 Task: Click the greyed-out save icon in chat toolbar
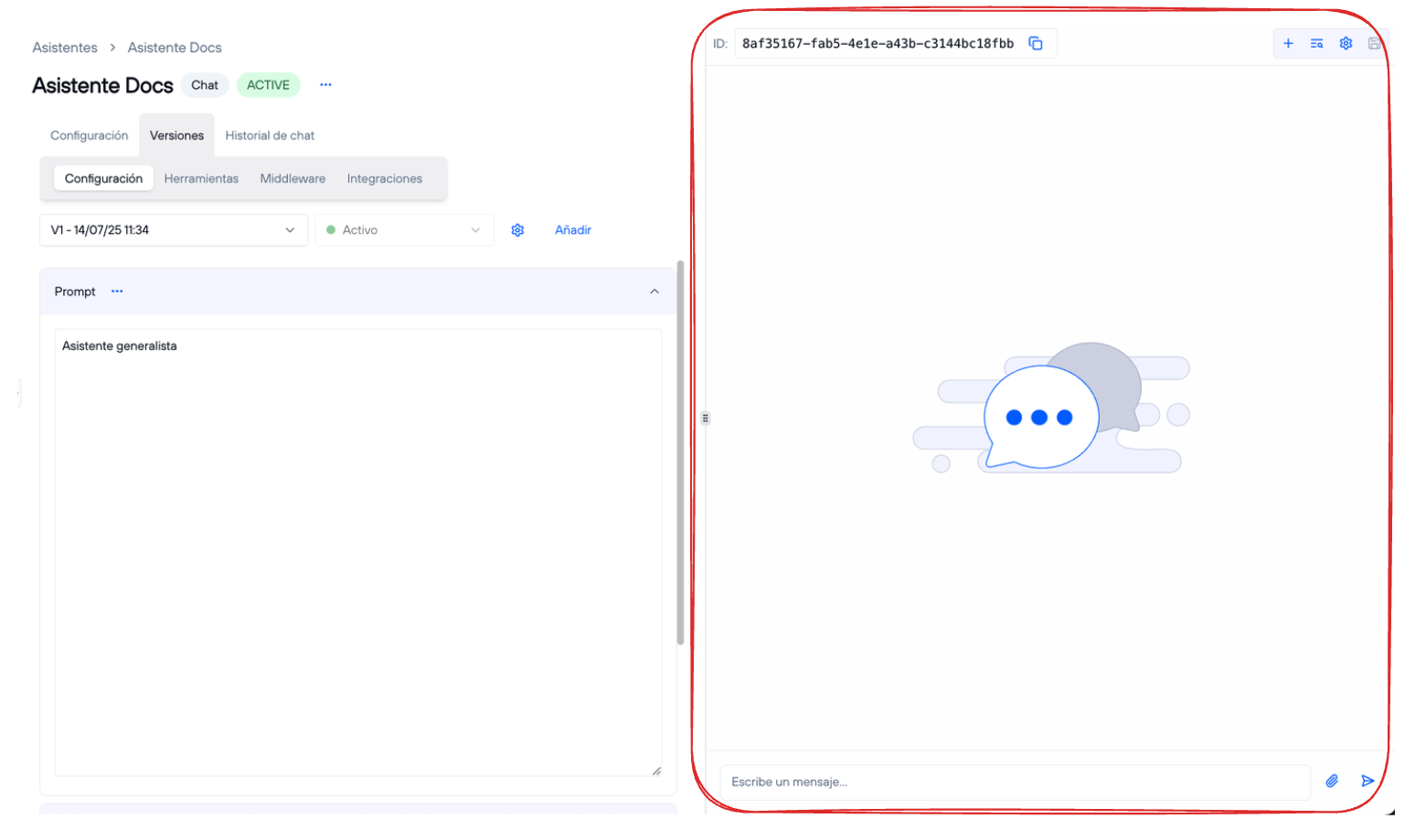1374,44
